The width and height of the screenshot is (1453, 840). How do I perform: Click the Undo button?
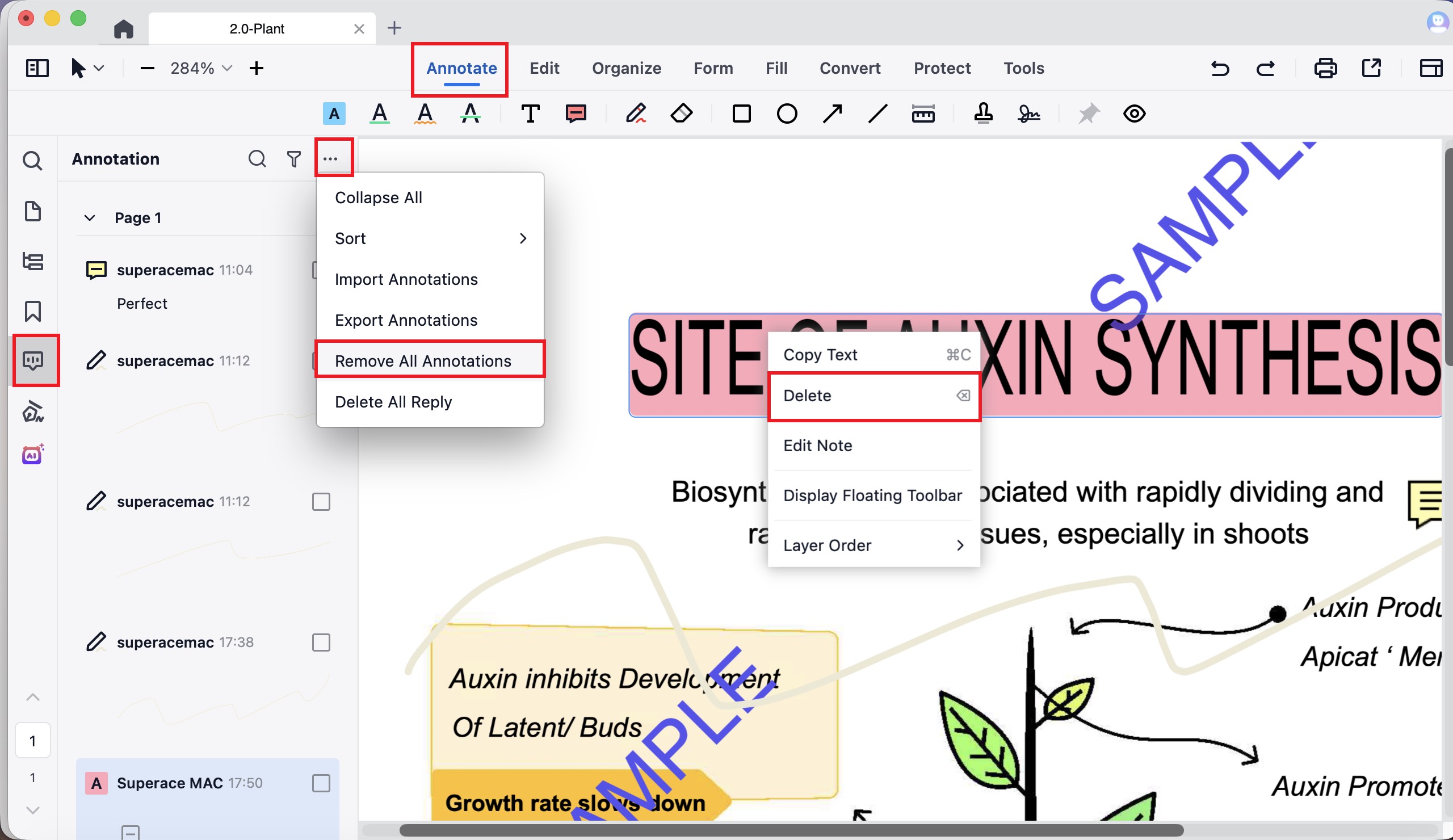1220,68
